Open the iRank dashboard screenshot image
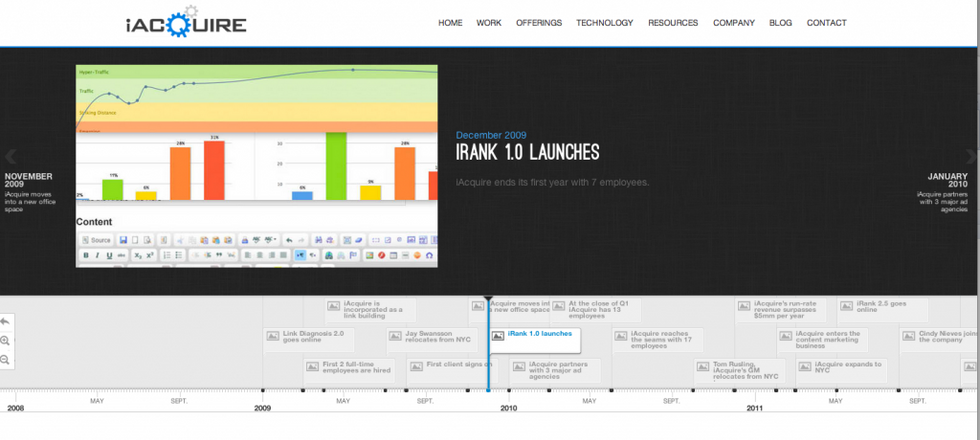Screen dimensions: 980x440 pos(256,166)
